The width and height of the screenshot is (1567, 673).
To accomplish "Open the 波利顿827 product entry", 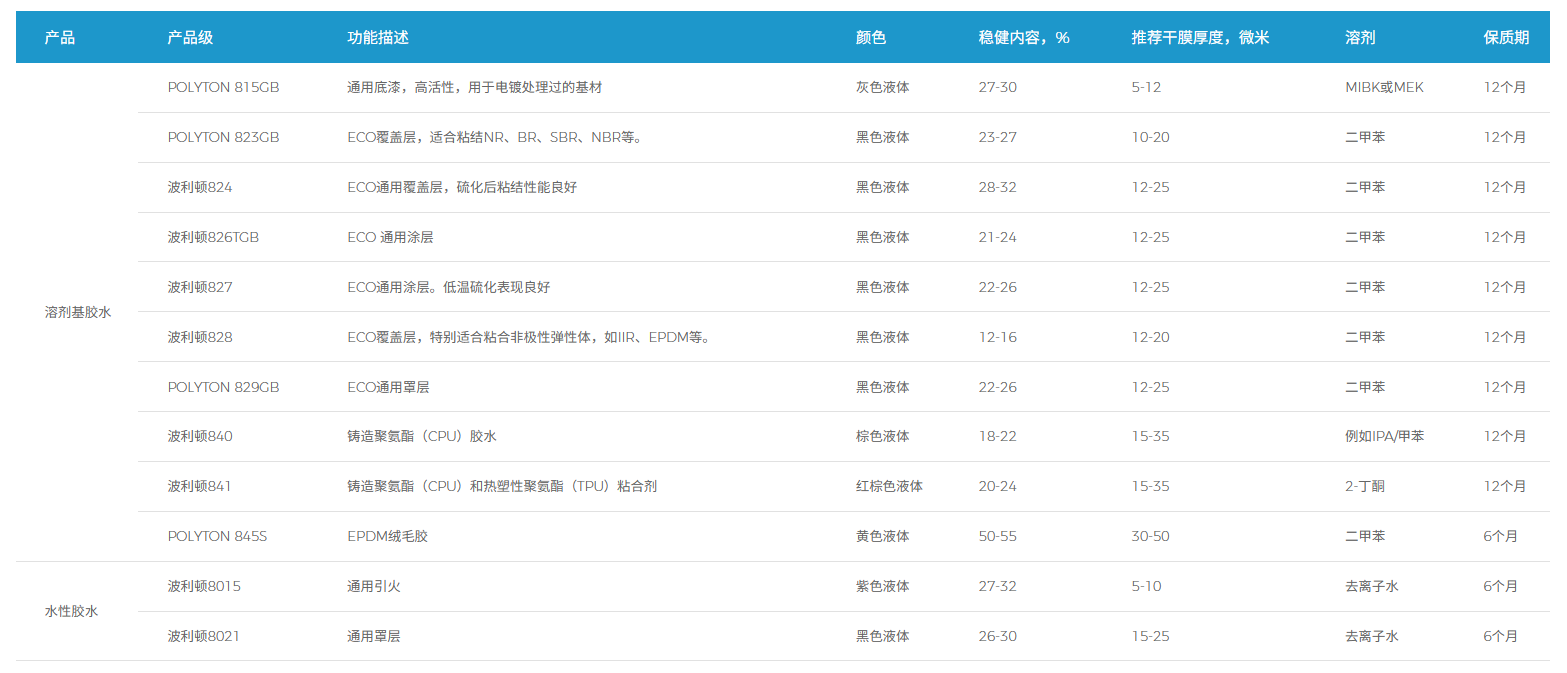I will pyautogui.click(x=200, y=288).
